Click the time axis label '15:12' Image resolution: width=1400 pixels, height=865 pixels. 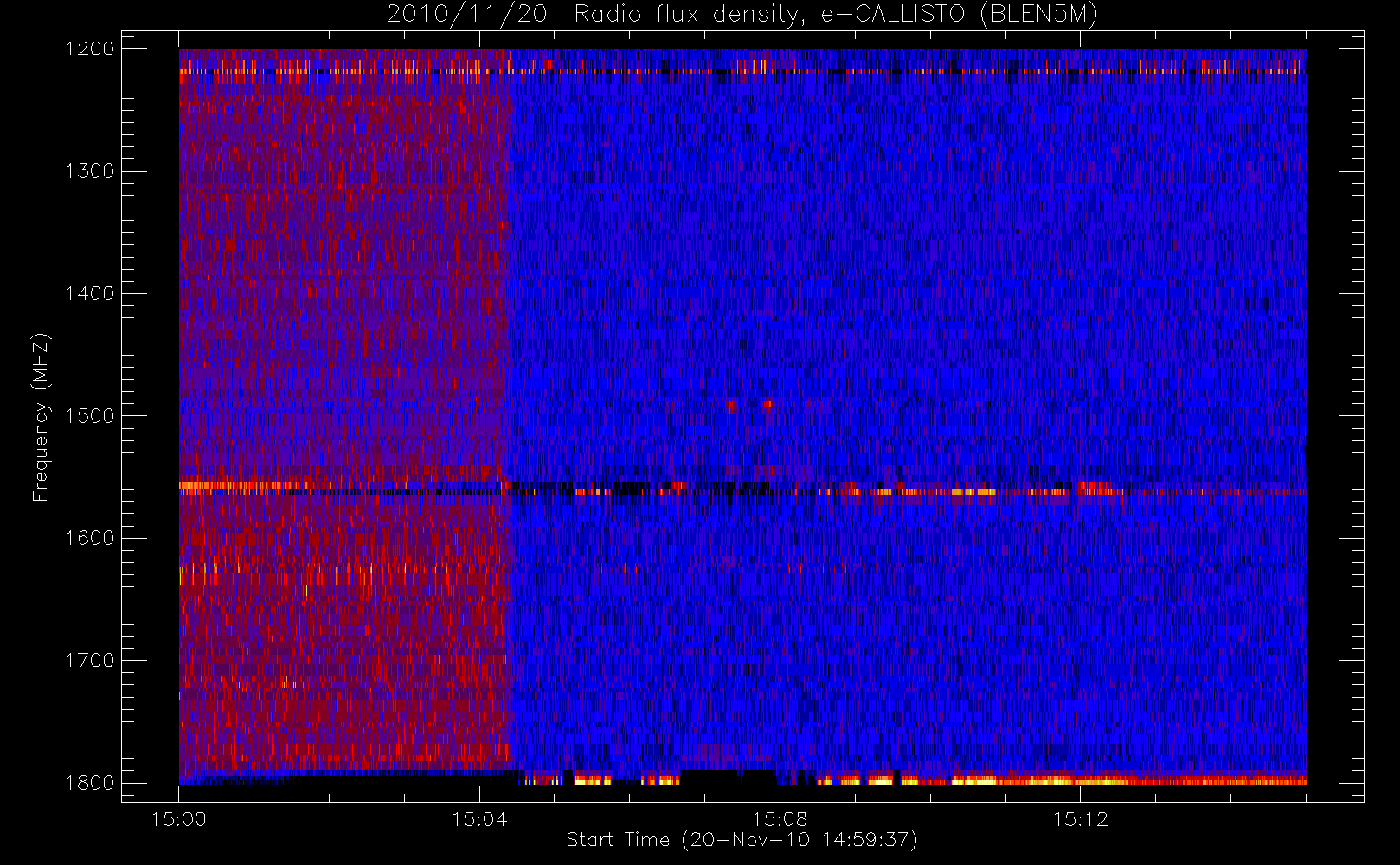pyautogui.click(x=1080, y=819)
